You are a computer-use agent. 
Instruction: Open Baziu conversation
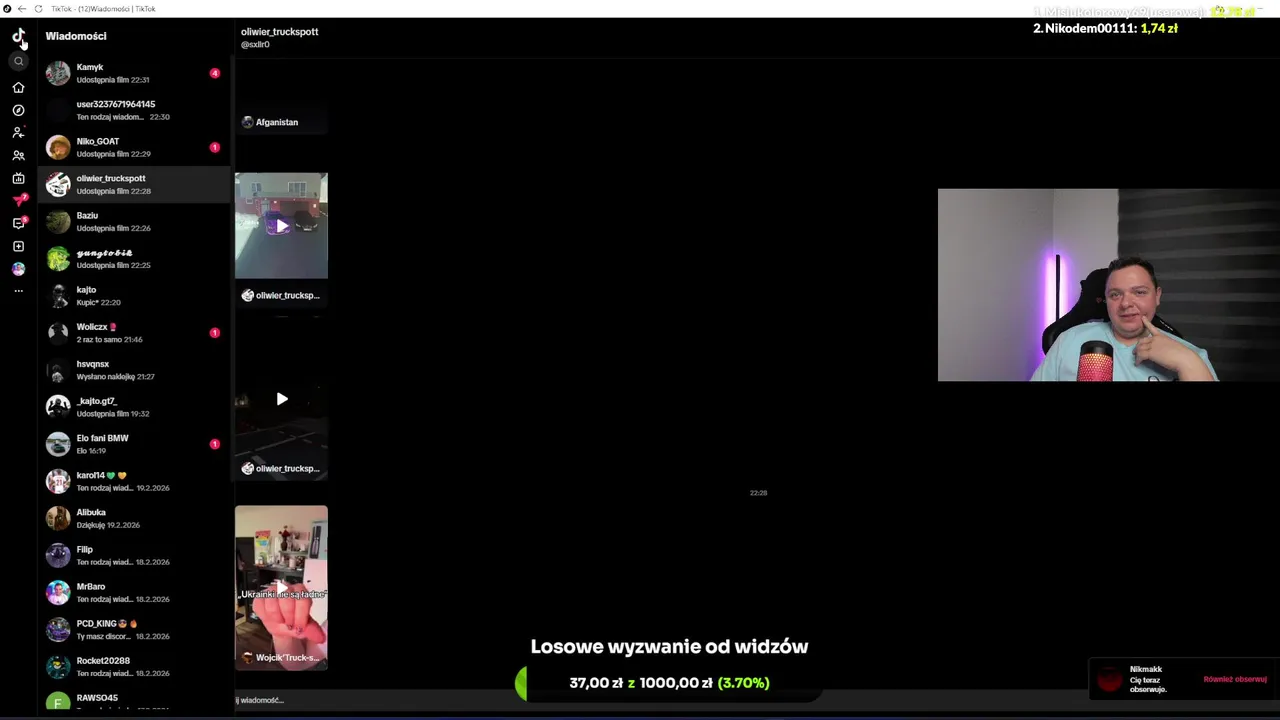click(x=134, y=221)
